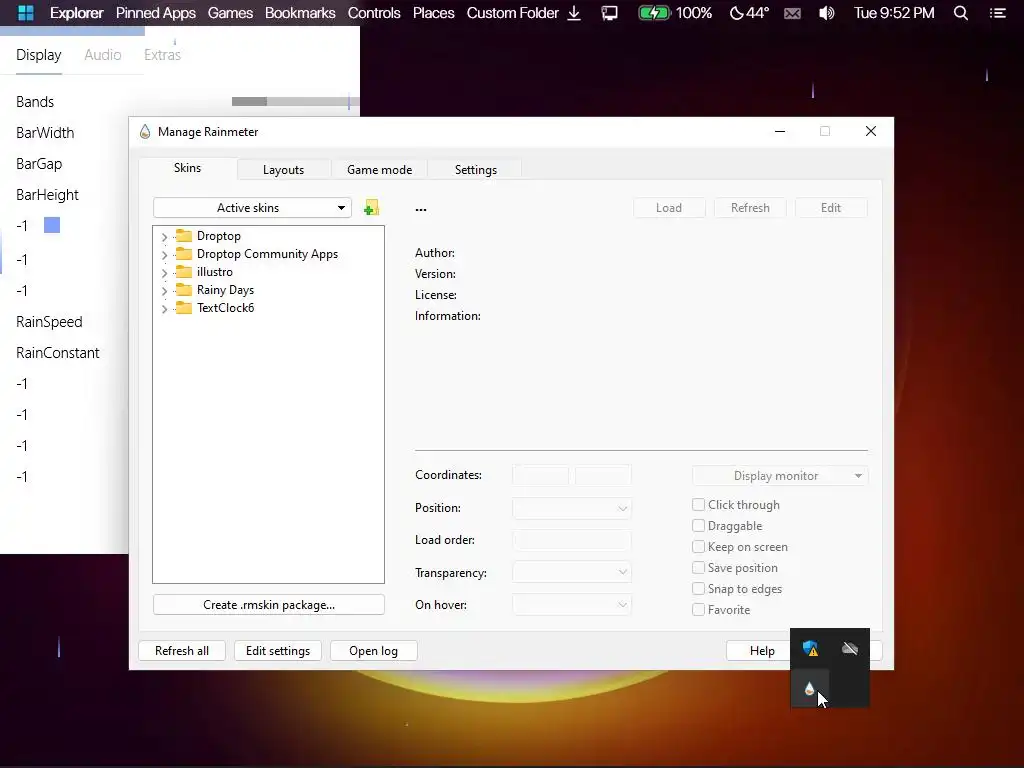The width and height of the screenshot is (1024, 768).
Task: Open the Custom Folder menu
Action: (x=513, y=13)
